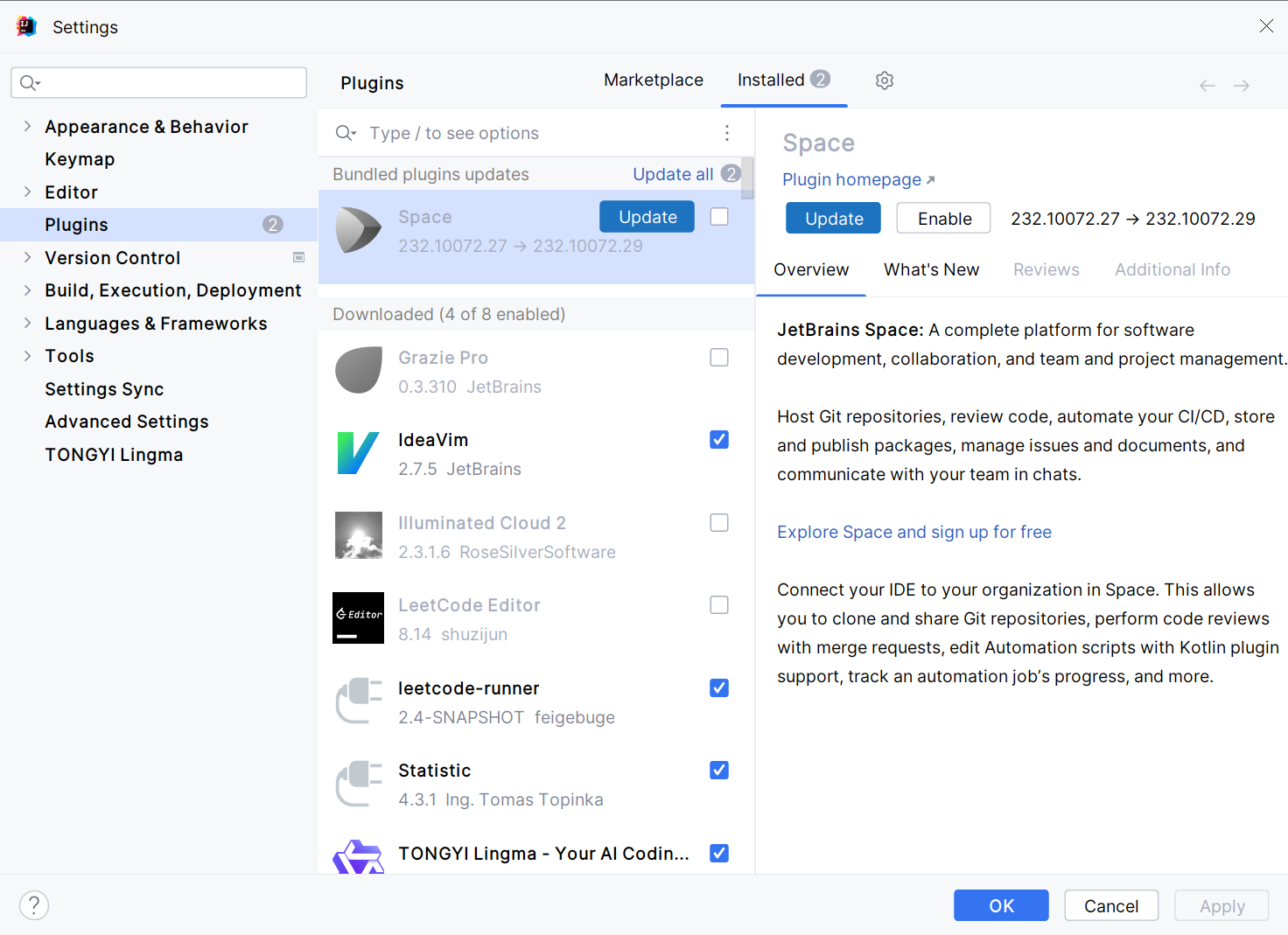
Task: Expand Build, Execution, Deployment node
Action: (27, 290)
